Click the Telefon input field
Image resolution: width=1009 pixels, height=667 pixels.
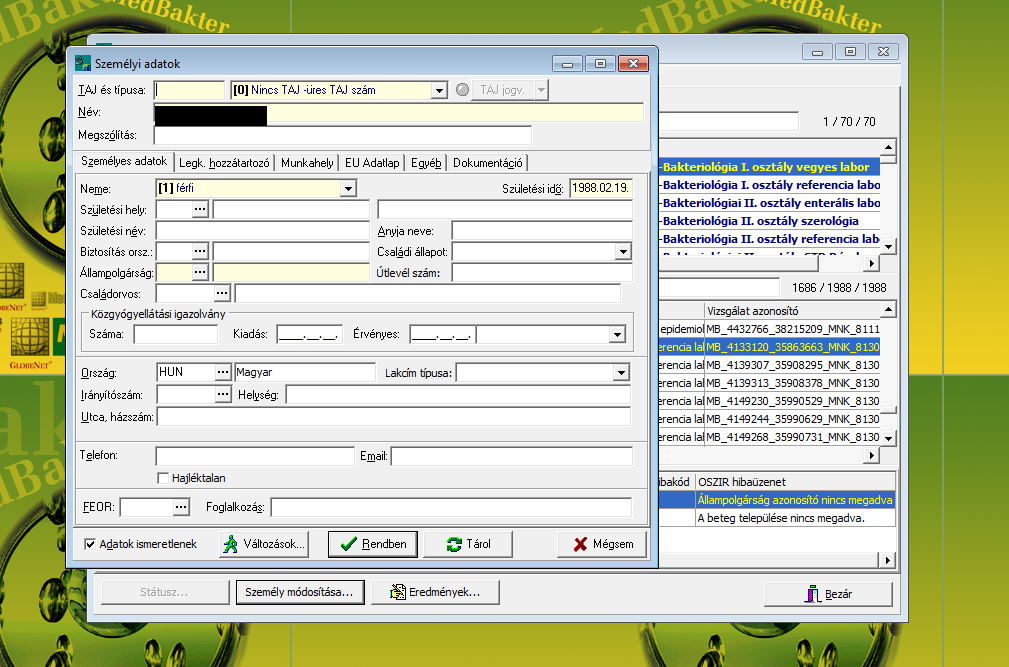pos(255,456)
